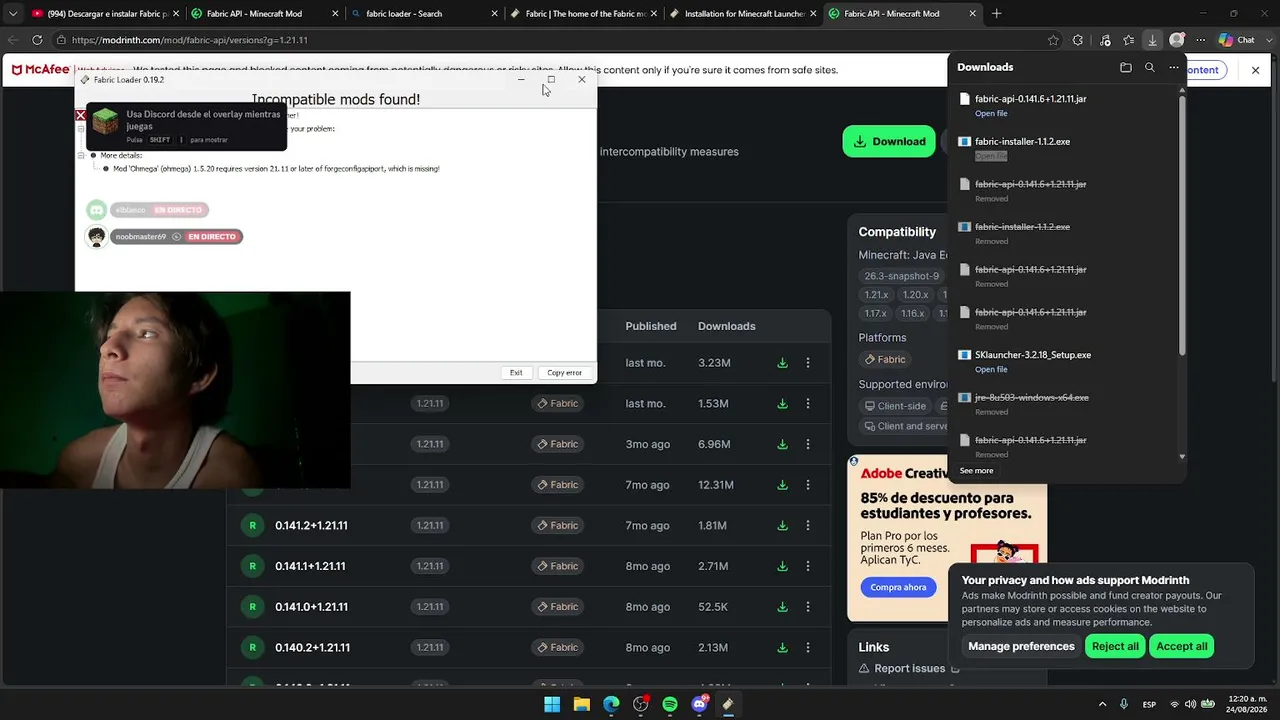1280x720 pixels.
Task: Click the browser Downloads toolbar icon
Action: [x=1152, y=40]
